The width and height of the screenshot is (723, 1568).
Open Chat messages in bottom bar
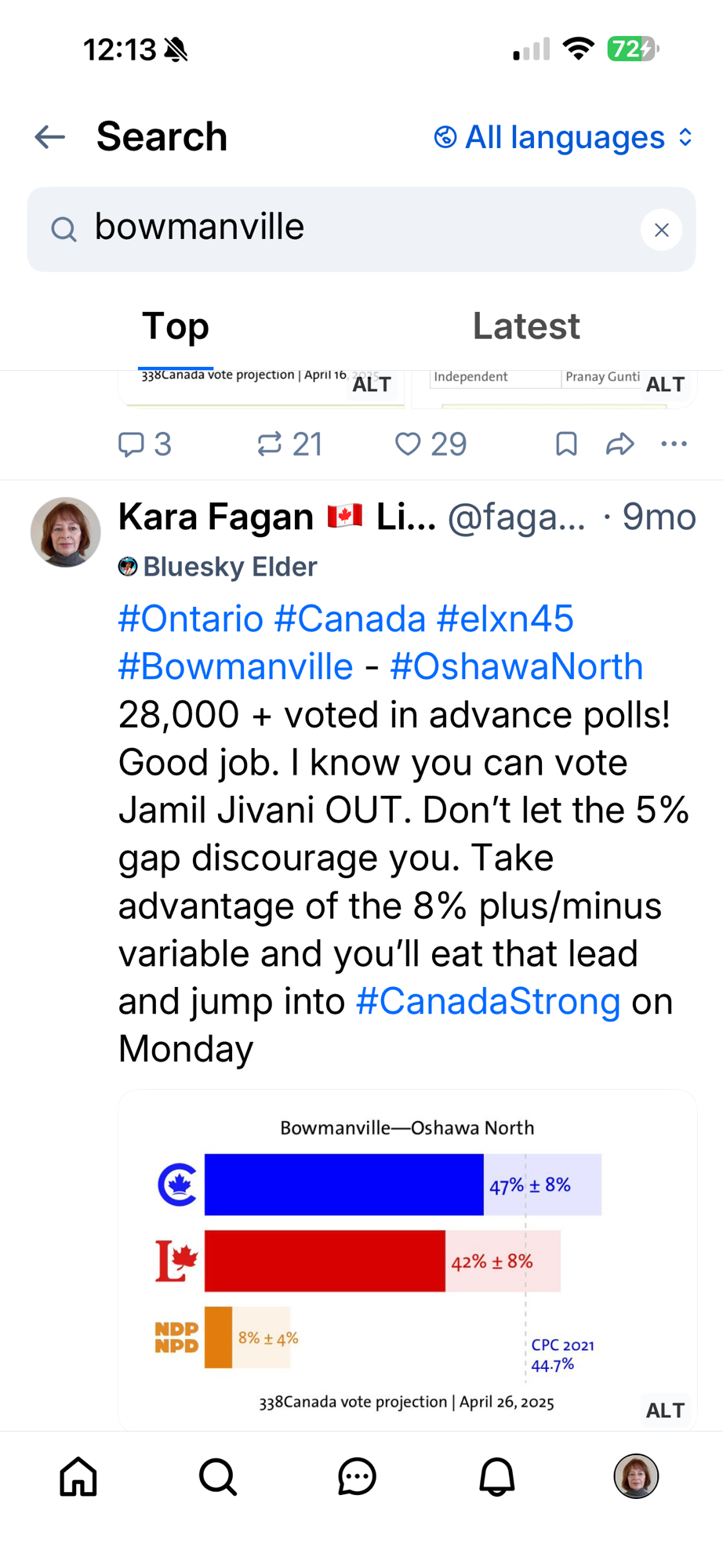[x=357, y=1477]
